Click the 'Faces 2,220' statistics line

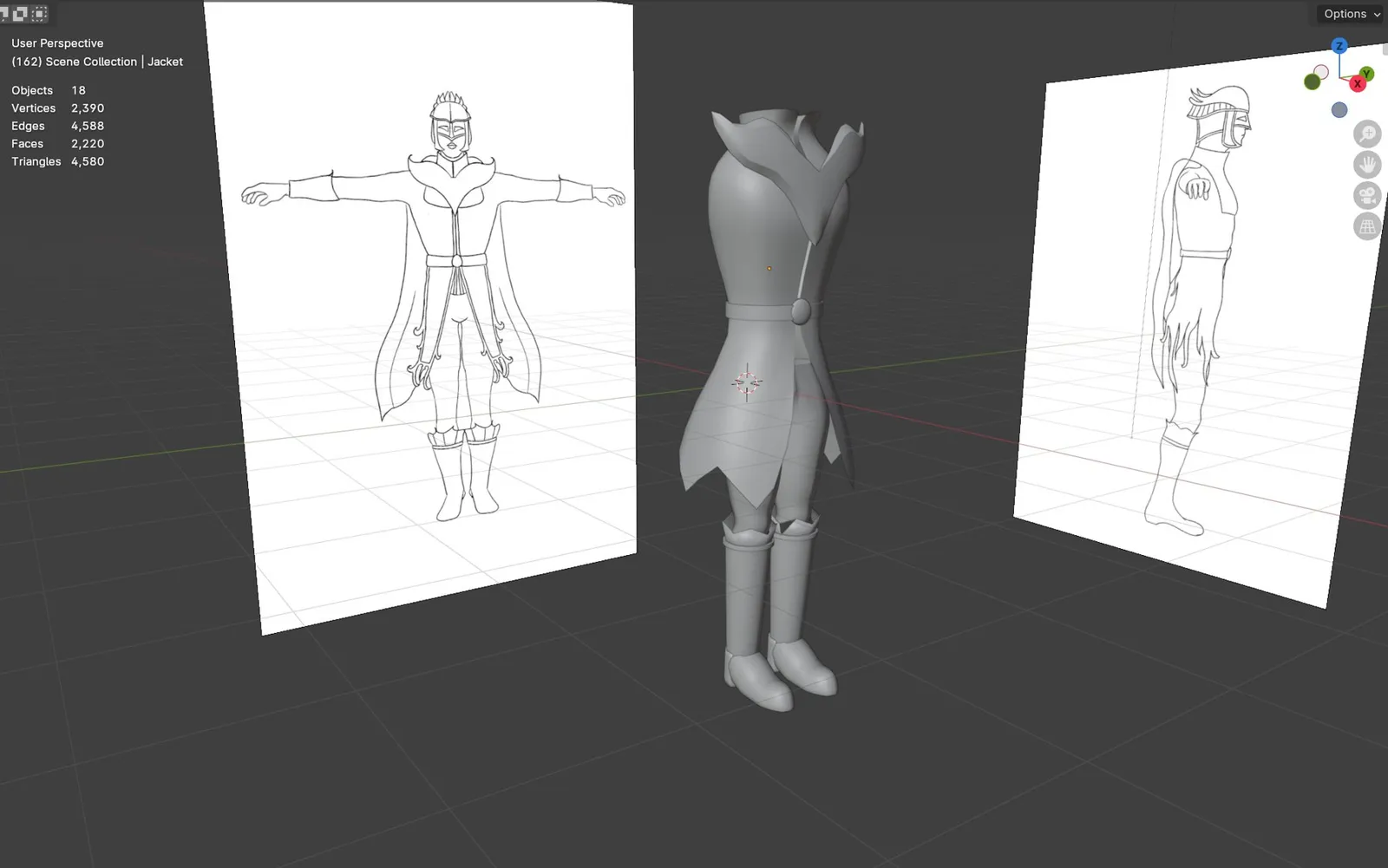click(57, 144)
